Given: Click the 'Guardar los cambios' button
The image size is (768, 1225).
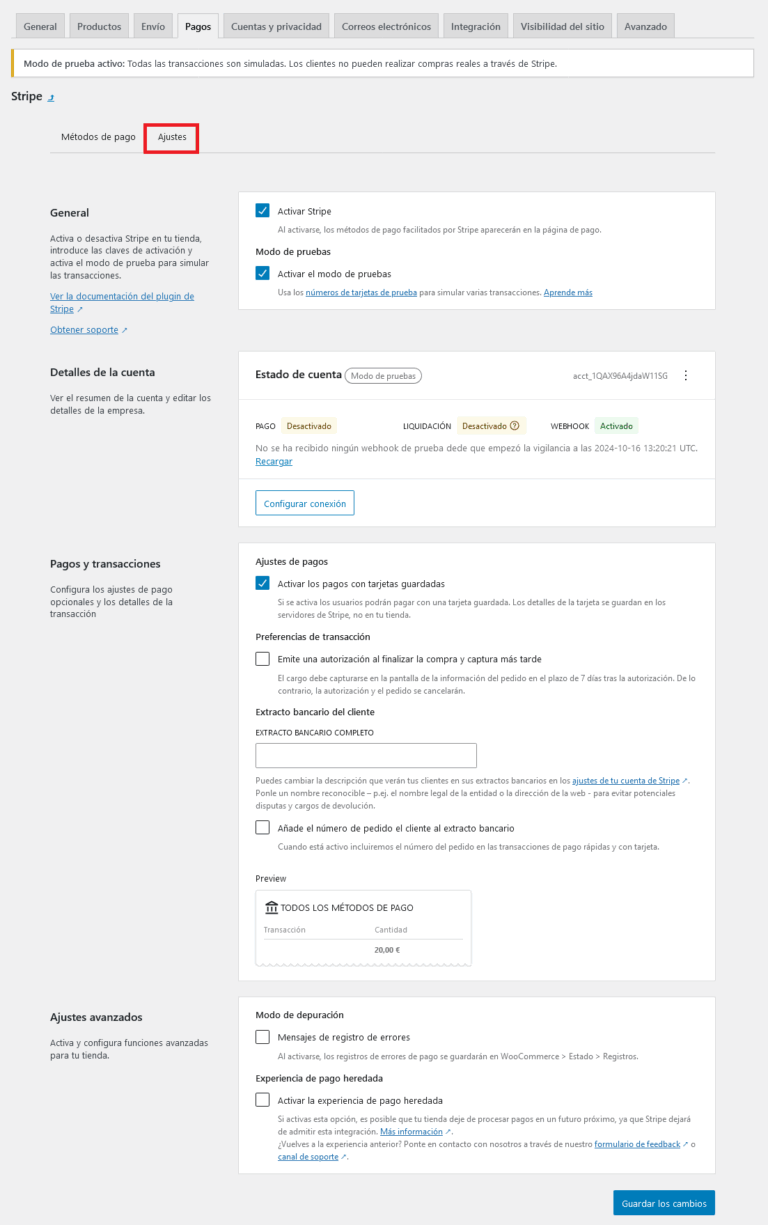Looking at the screenshot, I should coord(663,1202).
